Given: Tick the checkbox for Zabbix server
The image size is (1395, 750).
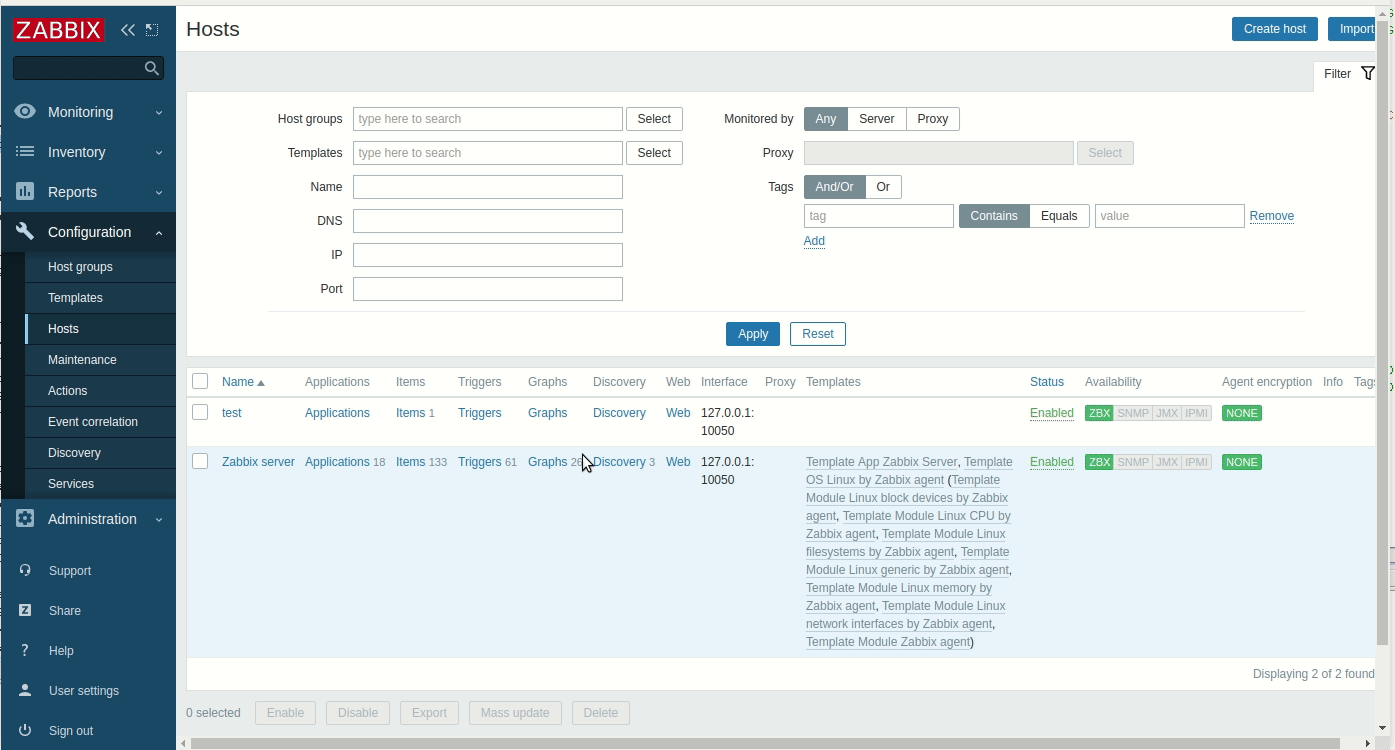Looking at the screenshot, I should (200, 461).
